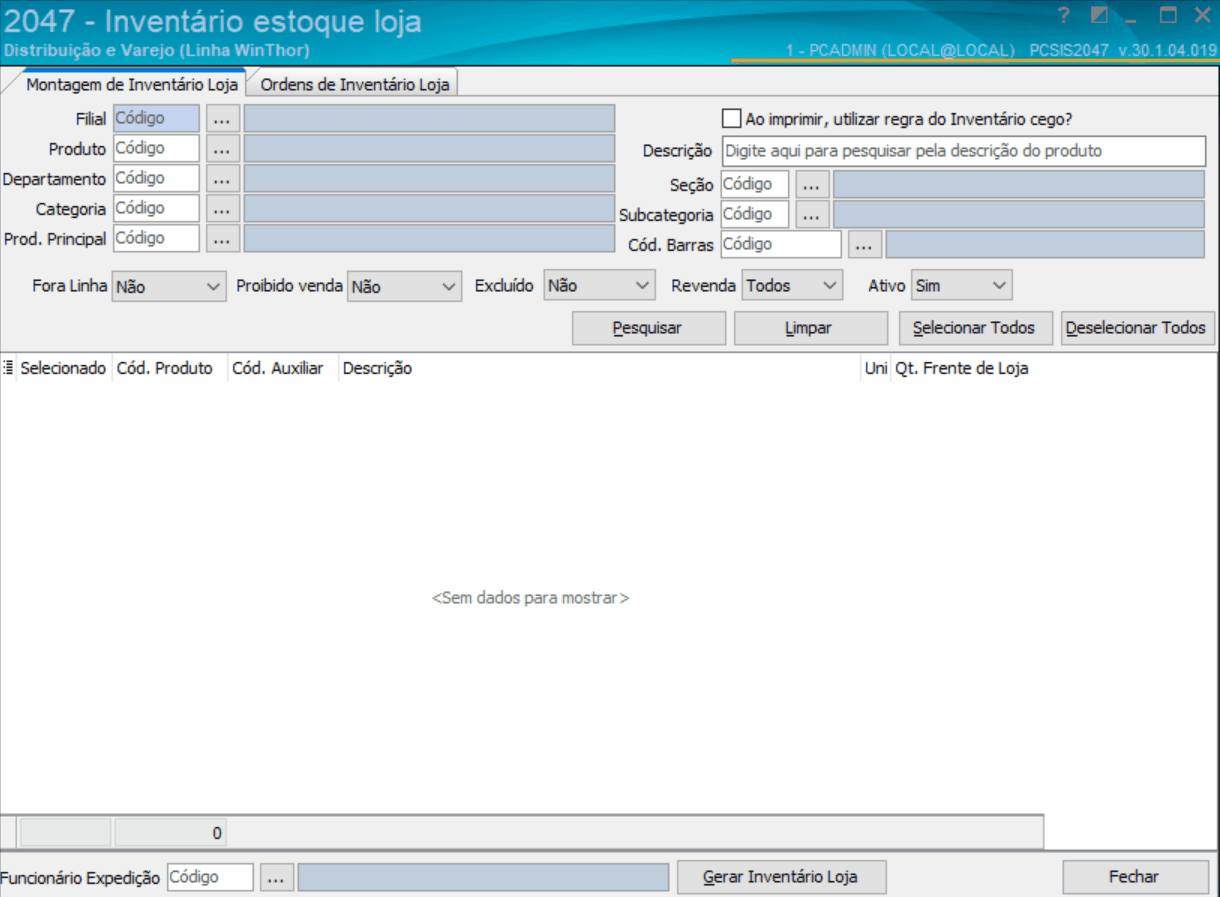Focus the Departamento code field
This screenshot has height=897, width=1220.
point(156,178)
